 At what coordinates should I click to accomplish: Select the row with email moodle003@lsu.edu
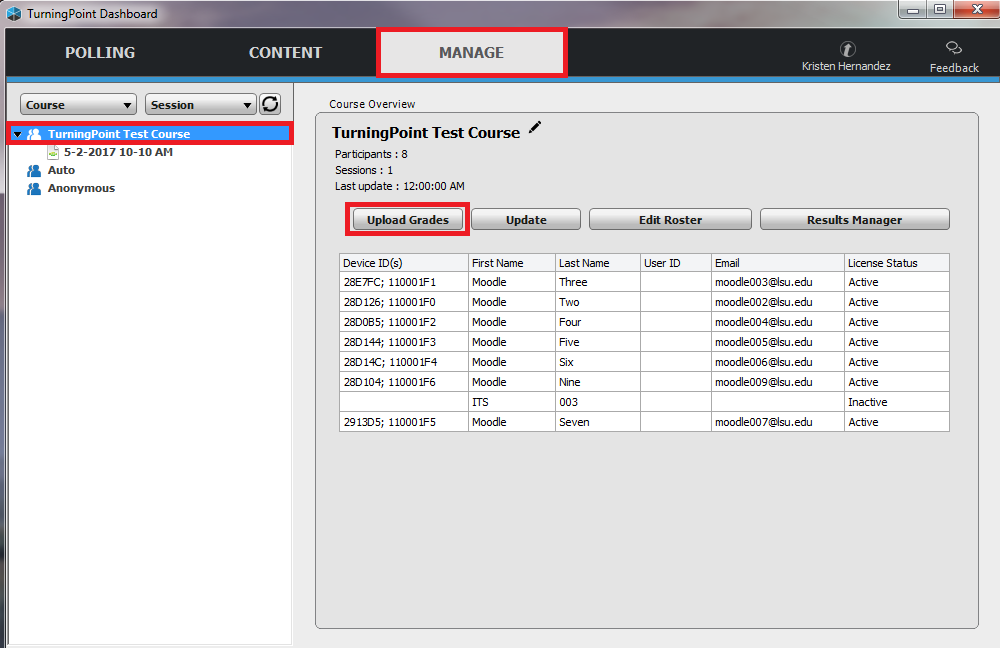coord(644,282)
